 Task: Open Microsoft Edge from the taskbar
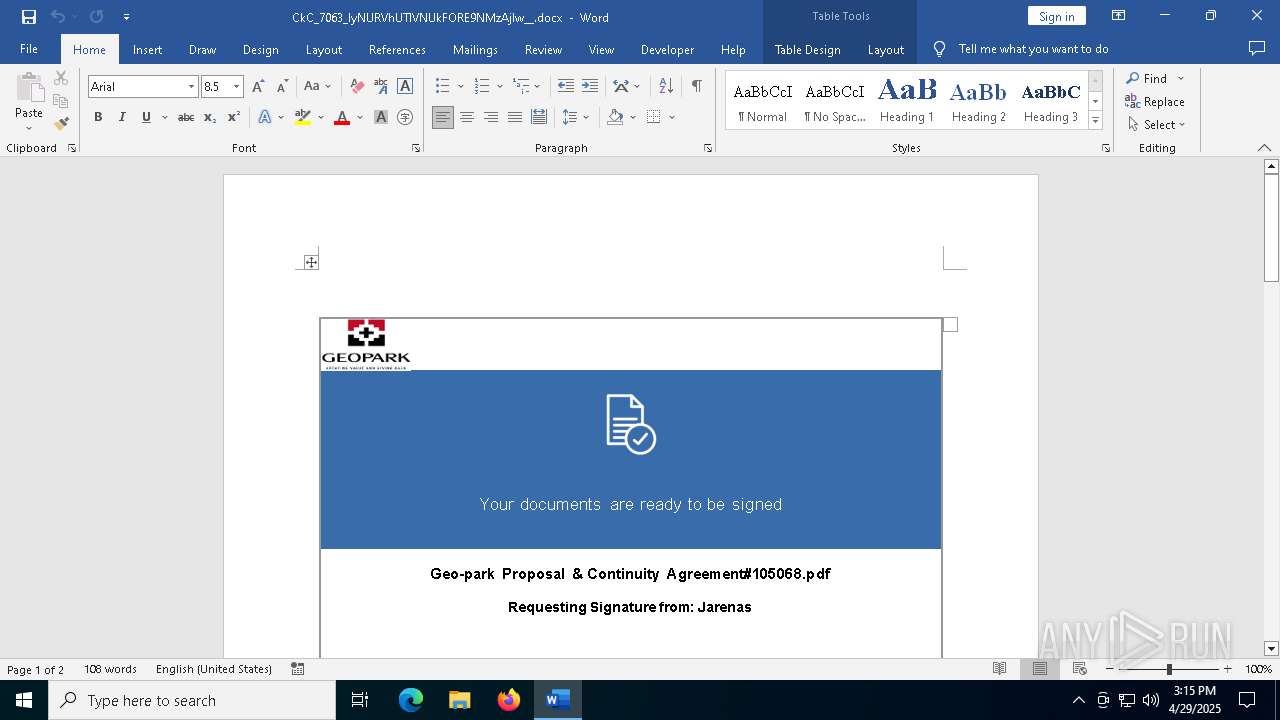click(411, 700)
